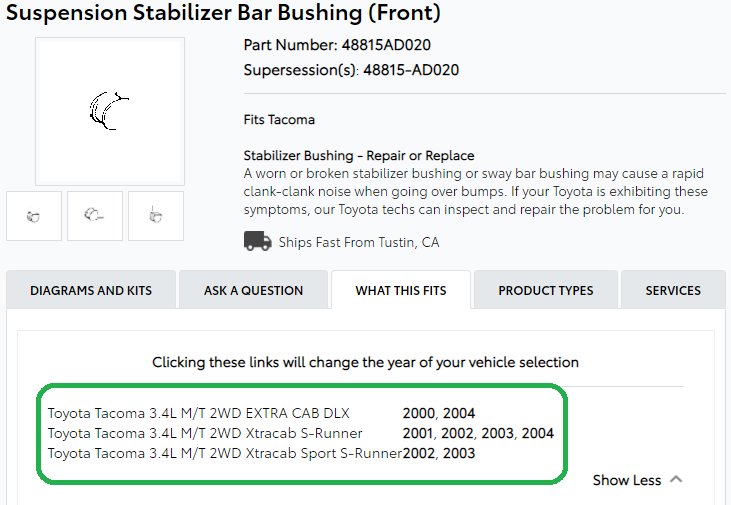Pick 2002 in the Xtracab S-Runner row
The image size is (731, 505).
457,433
